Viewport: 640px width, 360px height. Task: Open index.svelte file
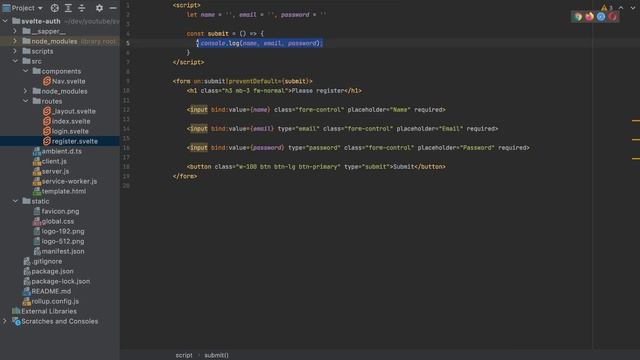tap(71, 121)
